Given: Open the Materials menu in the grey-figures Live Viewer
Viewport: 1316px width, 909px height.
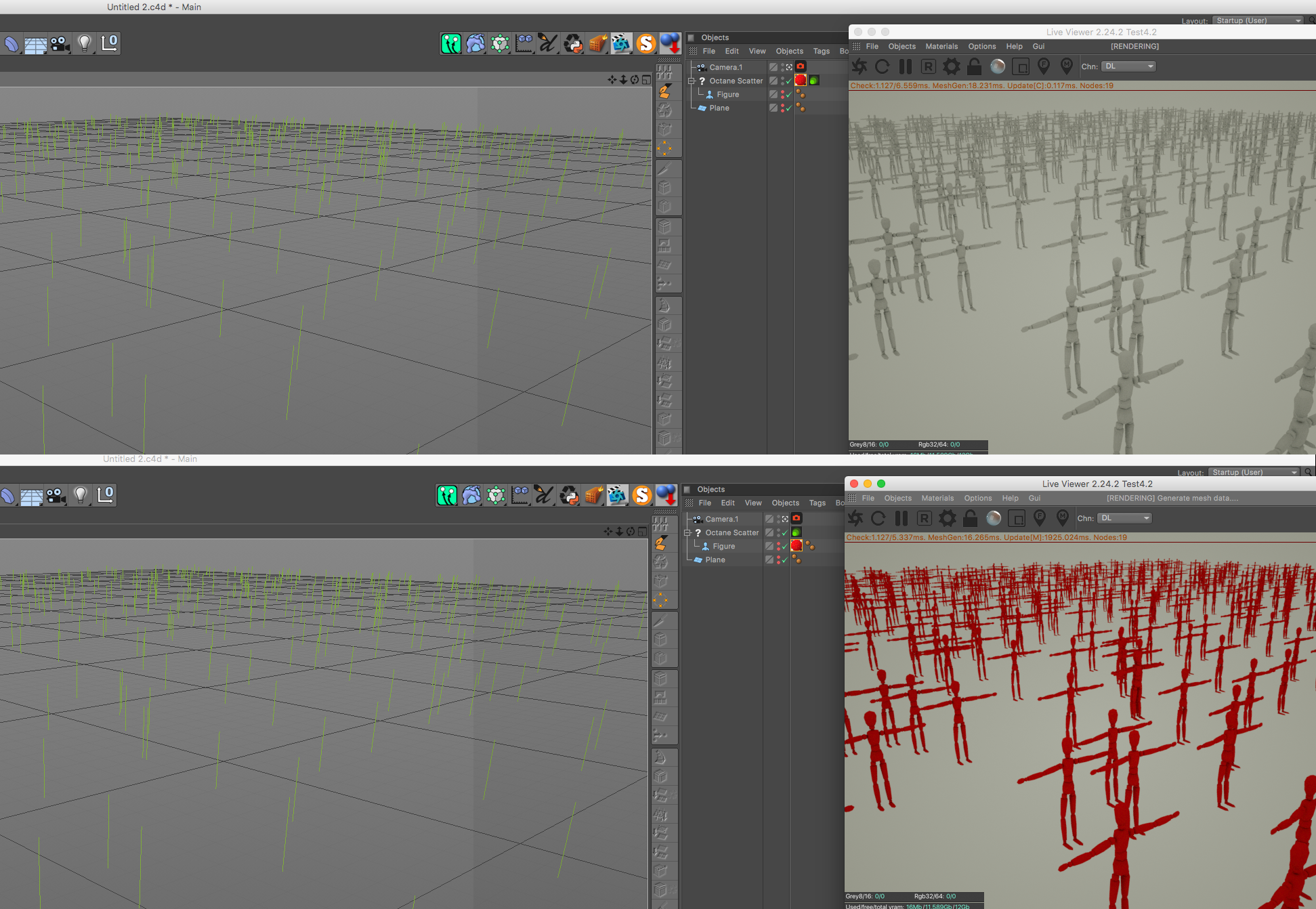Looking at the screenshot, I should tap(941, 47).
